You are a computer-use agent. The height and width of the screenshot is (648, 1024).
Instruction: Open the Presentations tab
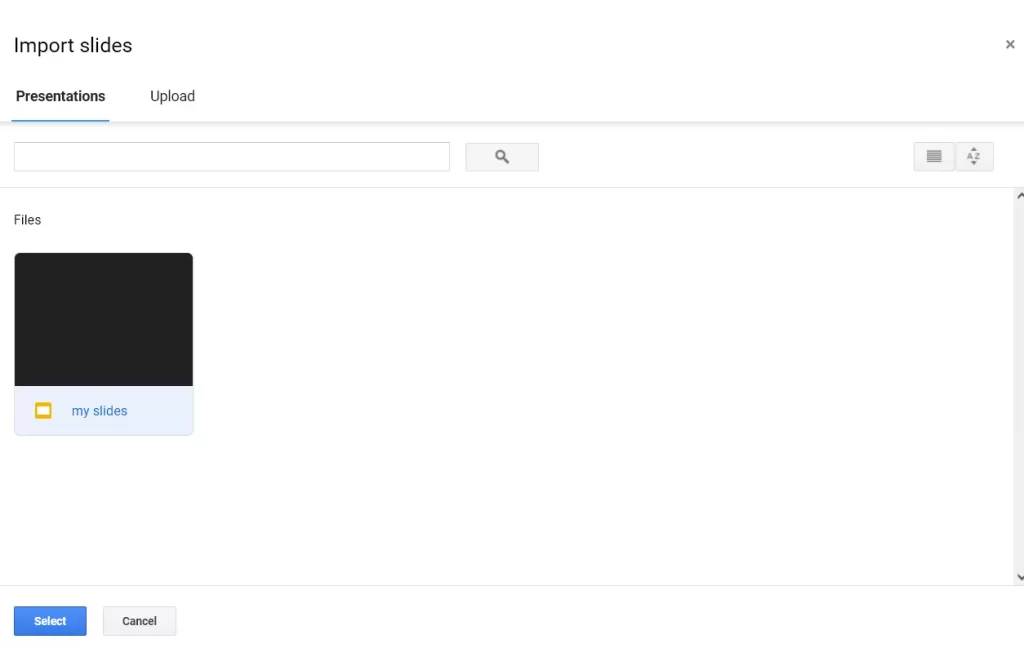coord(60,96)
